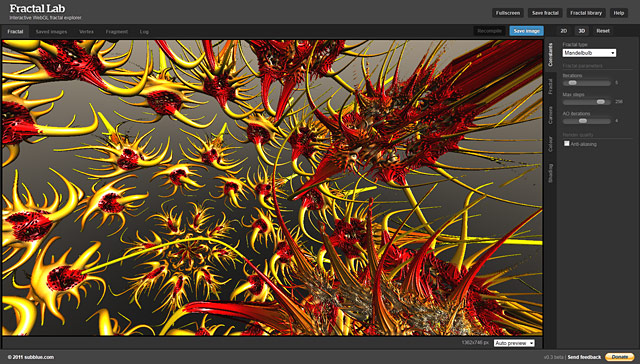Image resolution: width=640 pixels, height=364 pixels.
Task: Select the vertical Colour side tab
Action: click(x=550, y=144)
